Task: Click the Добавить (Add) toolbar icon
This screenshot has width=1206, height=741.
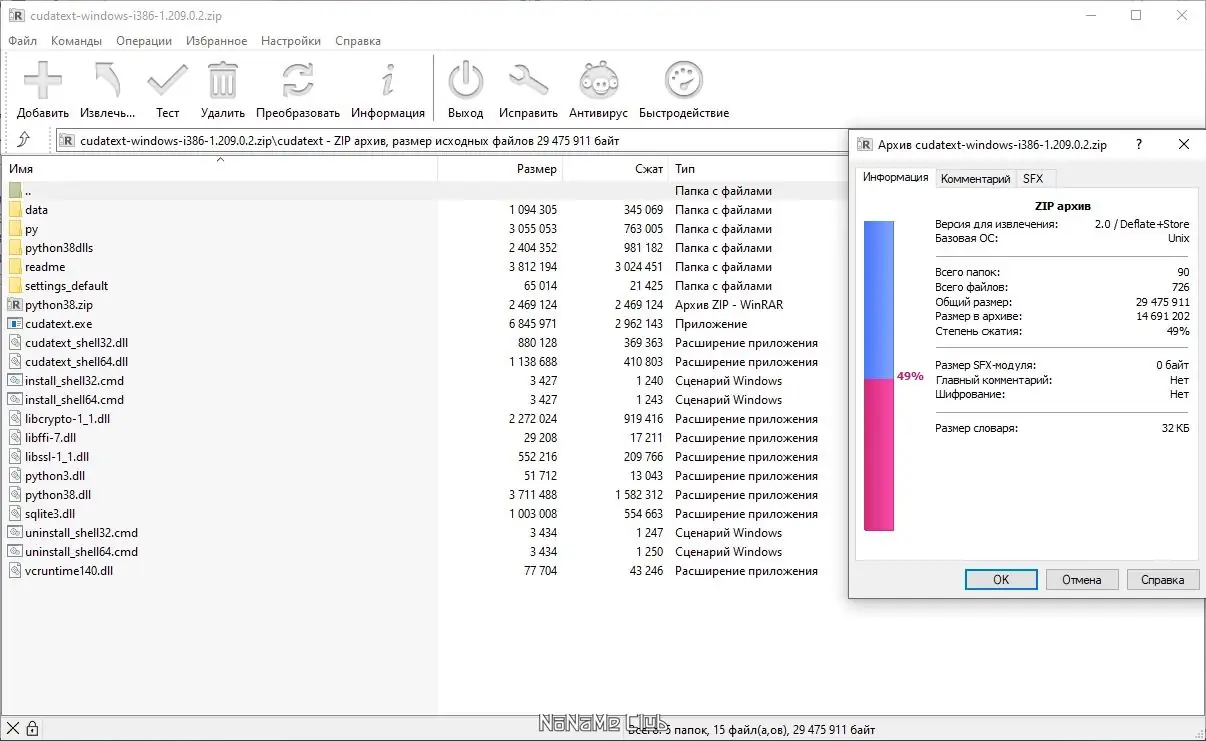Action: point(42,81)
